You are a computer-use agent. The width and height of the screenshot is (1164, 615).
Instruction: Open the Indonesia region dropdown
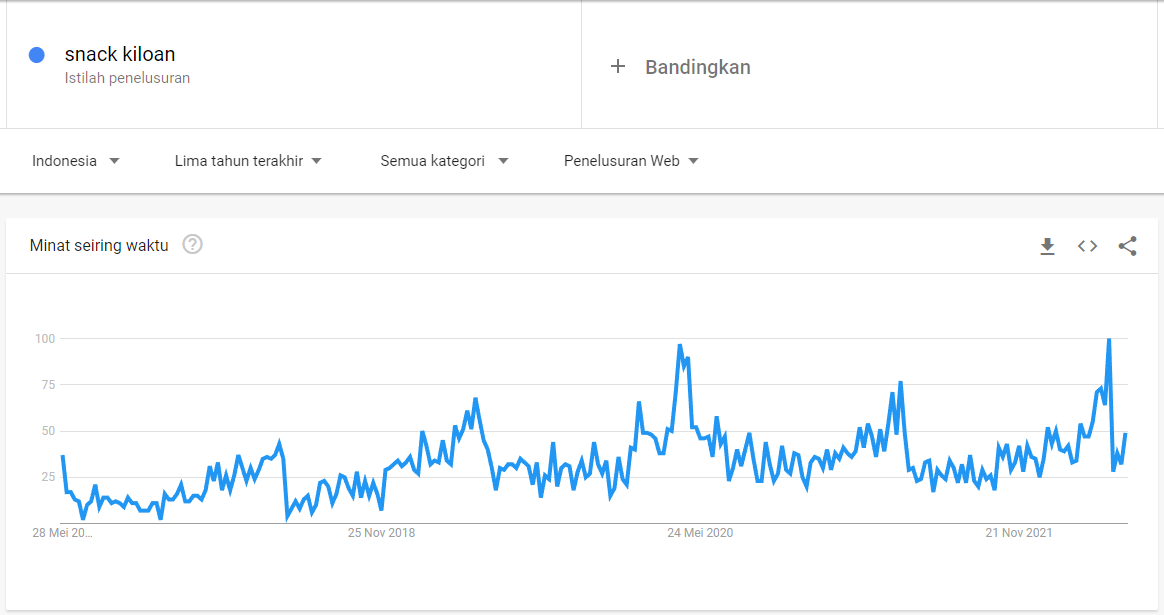click(76, 160)
